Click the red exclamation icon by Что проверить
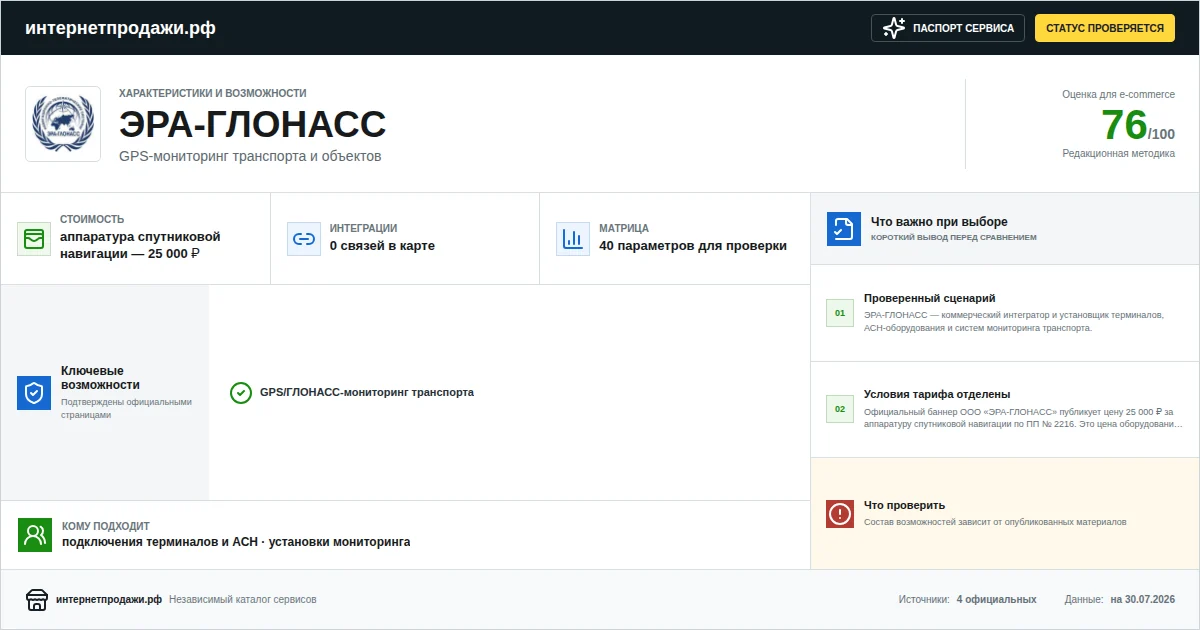This screenshot has height=630, width=1200. 840,514
